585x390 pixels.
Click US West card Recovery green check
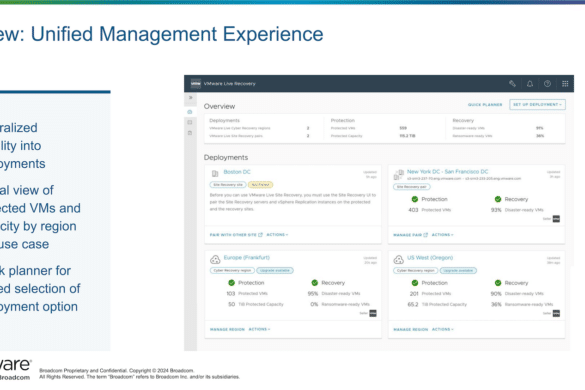pyautogui.click(x=498, y=283)
